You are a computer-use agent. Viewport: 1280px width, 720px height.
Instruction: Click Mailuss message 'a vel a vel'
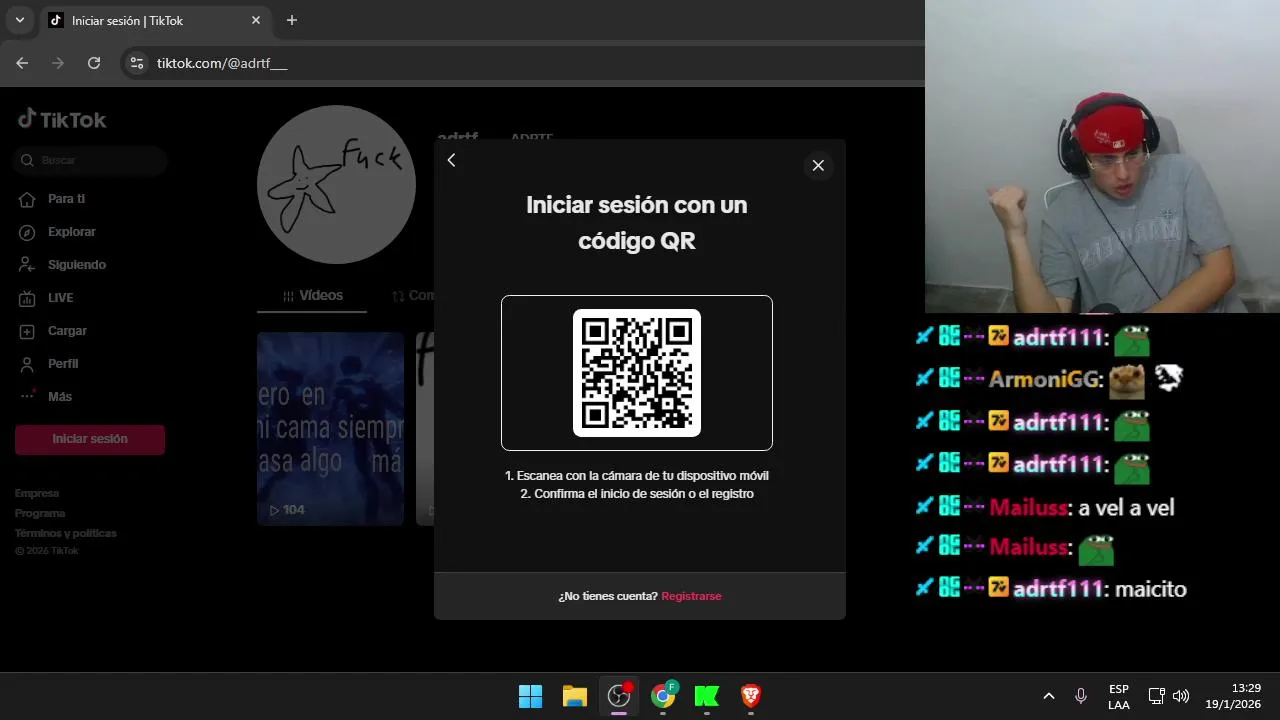1127,507
